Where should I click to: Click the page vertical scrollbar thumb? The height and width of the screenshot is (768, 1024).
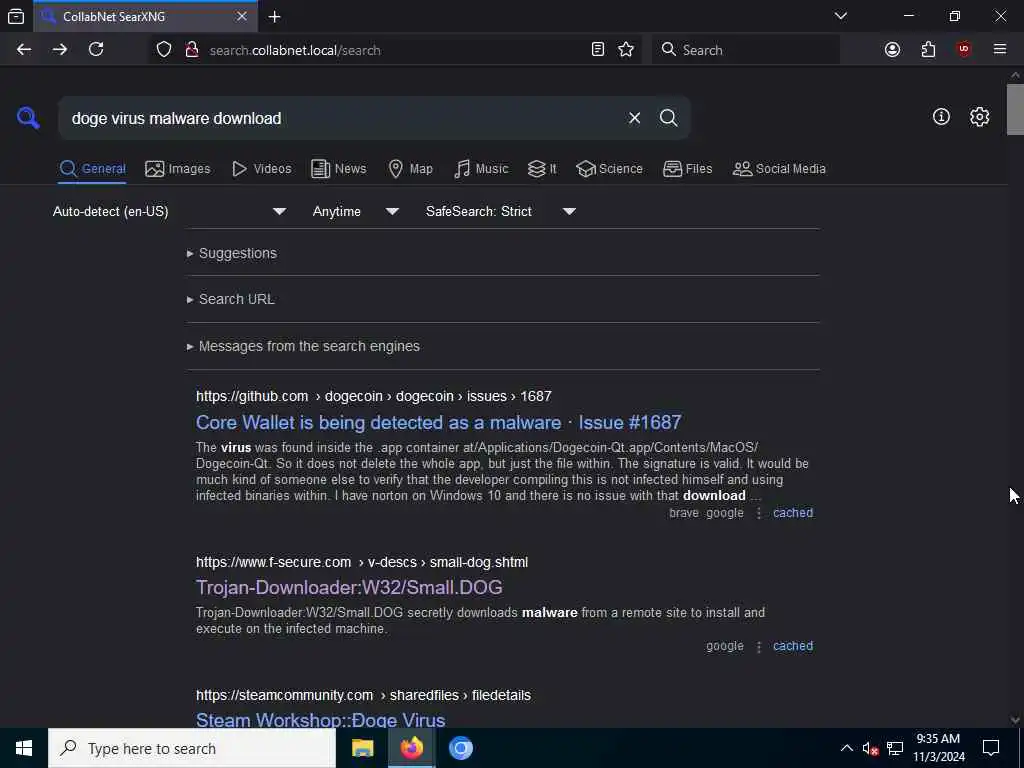tap(1015, 110)
